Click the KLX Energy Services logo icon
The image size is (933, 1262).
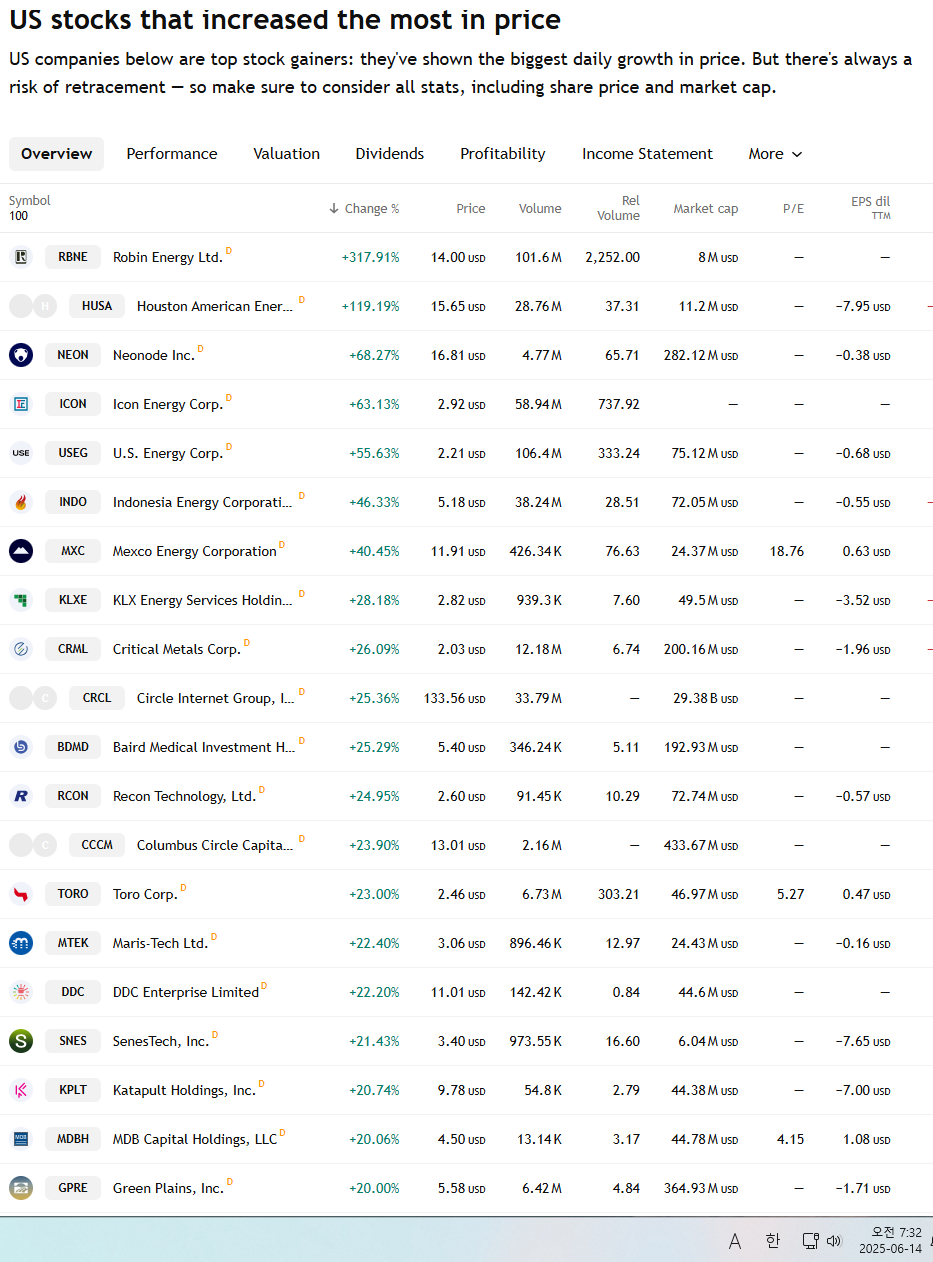click(x=21, y=600)
